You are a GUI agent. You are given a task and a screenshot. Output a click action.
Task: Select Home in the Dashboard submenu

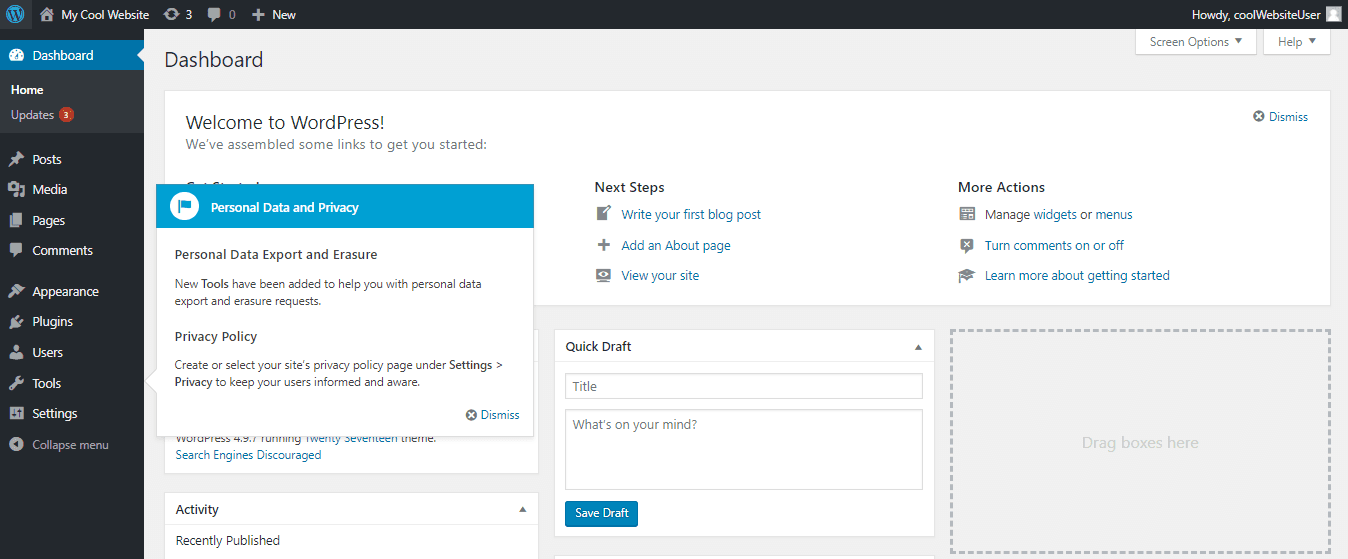coord(27,90)
